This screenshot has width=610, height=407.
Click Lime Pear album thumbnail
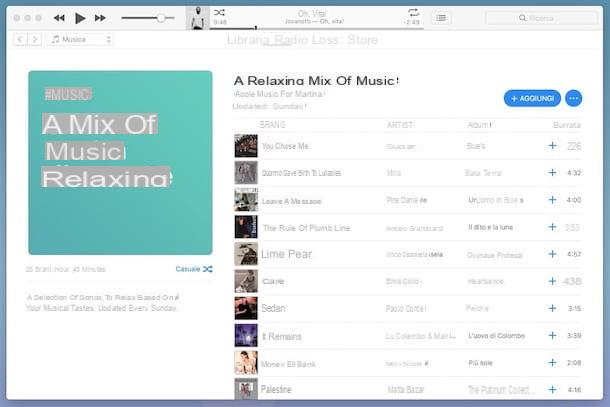point(246,254)
